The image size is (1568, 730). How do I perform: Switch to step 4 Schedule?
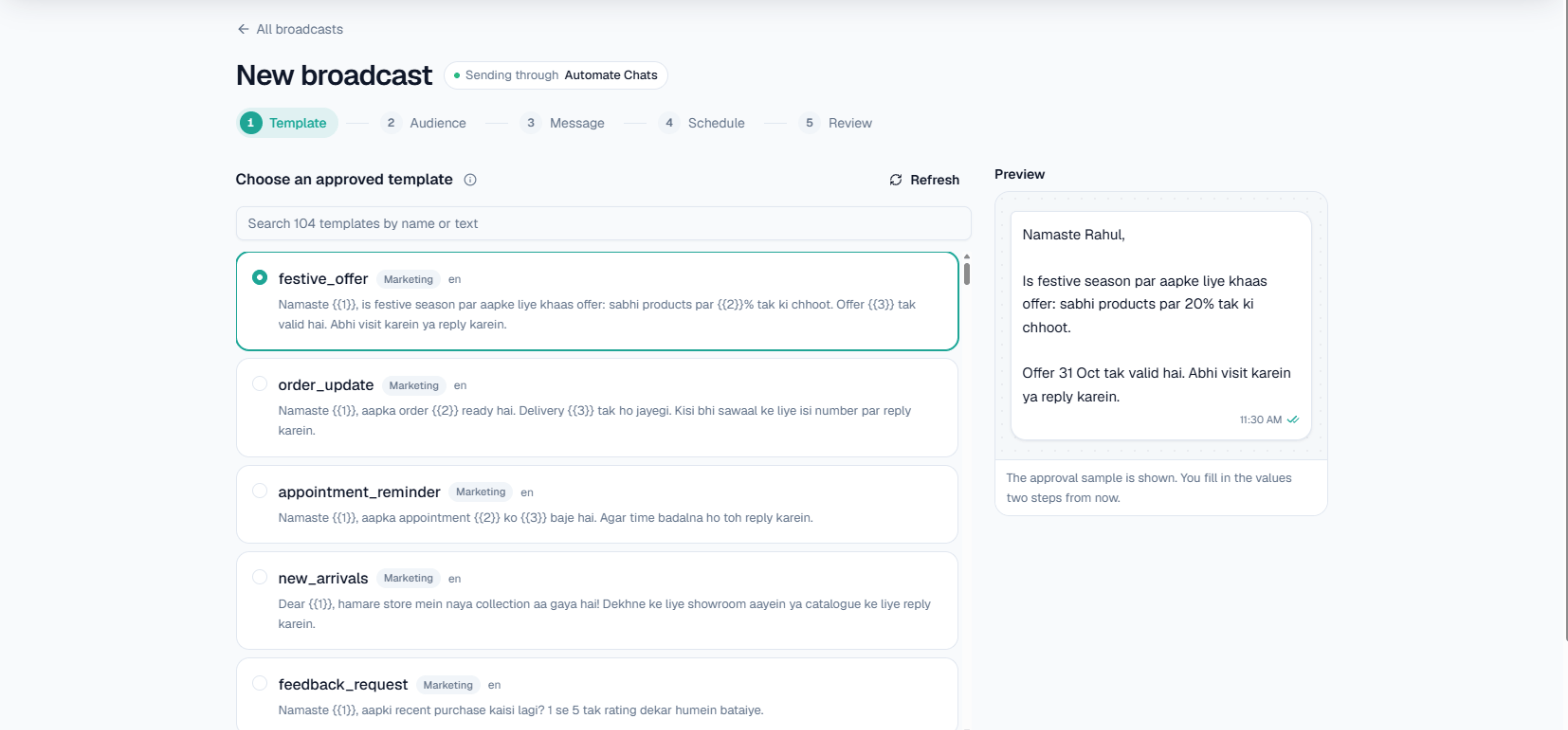click(701, 123)
